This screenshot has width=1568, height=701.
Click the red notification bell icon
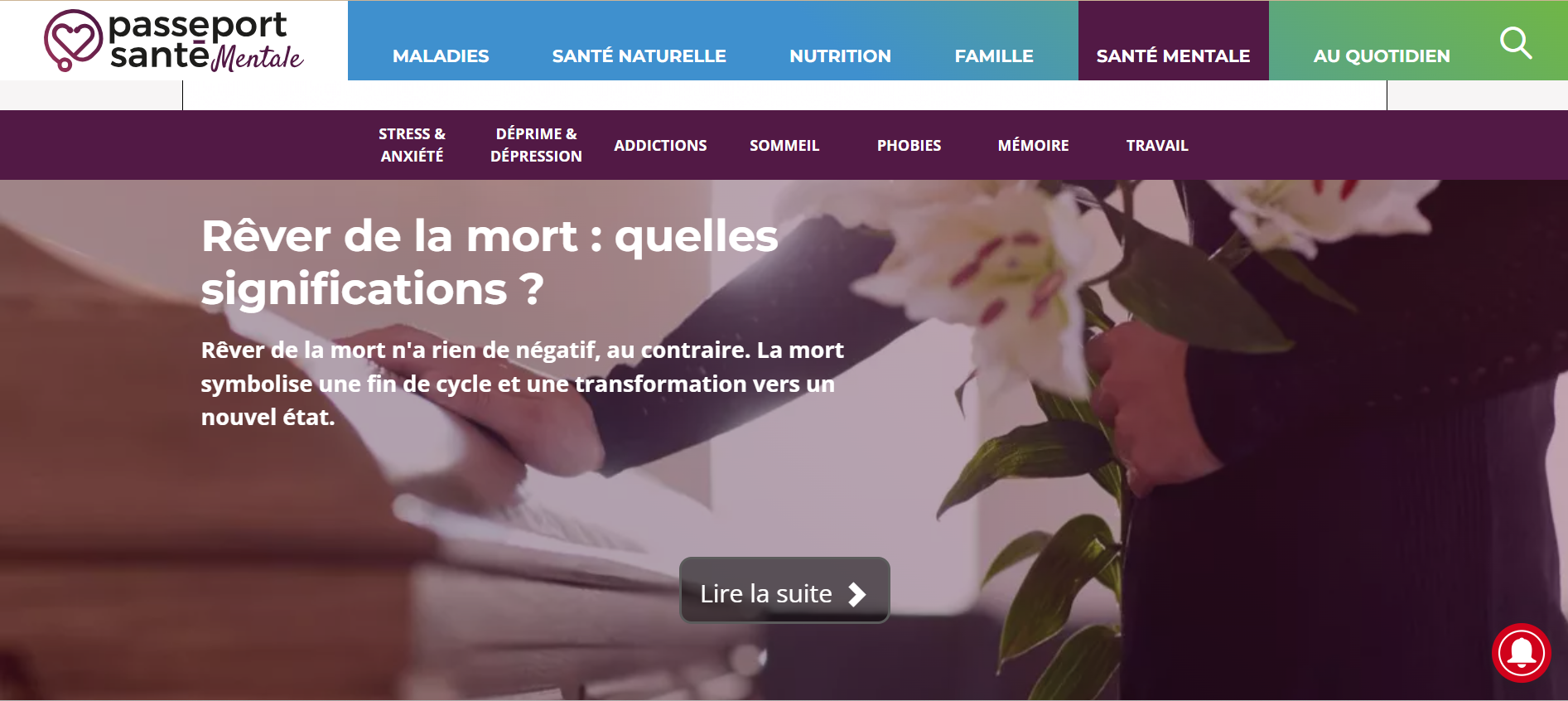1522,653
